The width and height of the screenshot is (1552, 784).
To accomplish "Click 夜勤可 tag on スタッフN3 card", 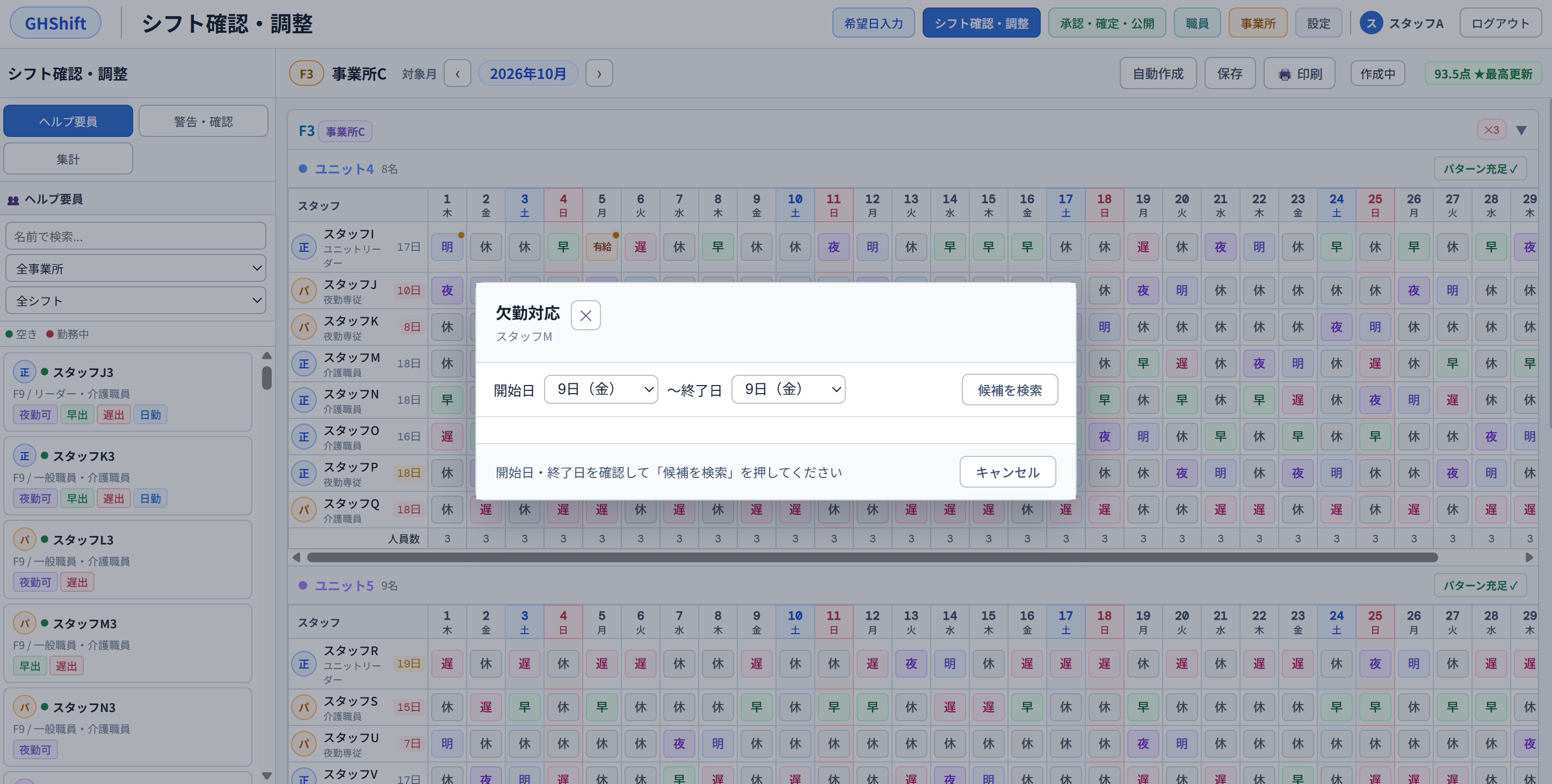I will 35,750.
